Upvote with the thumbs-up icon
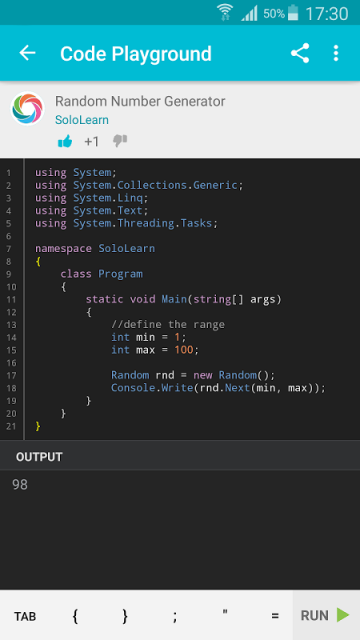This screenshot has width=360, height=640. (65, 142)
